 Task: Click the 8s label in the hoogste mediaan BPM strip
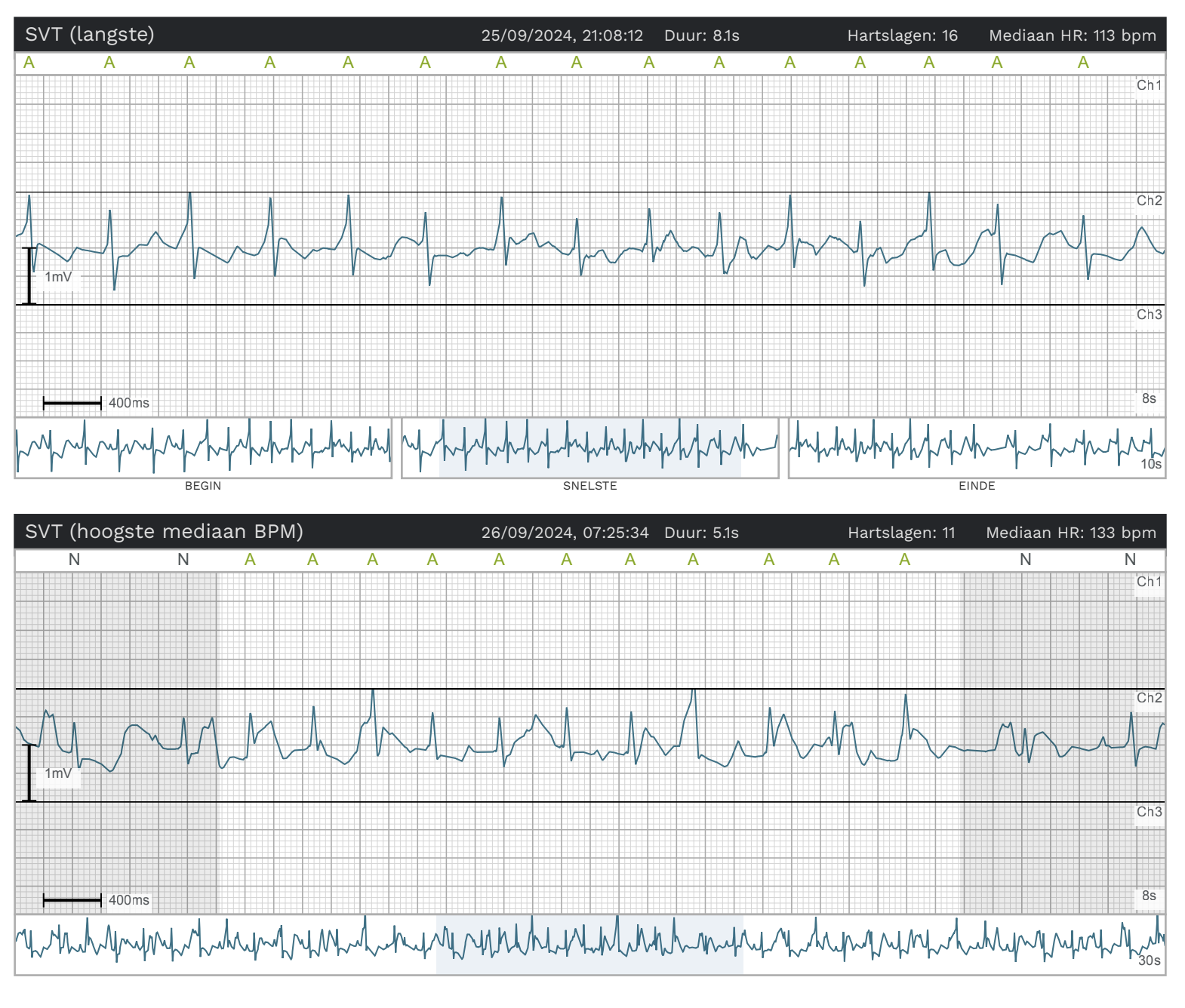point(1149,896)
